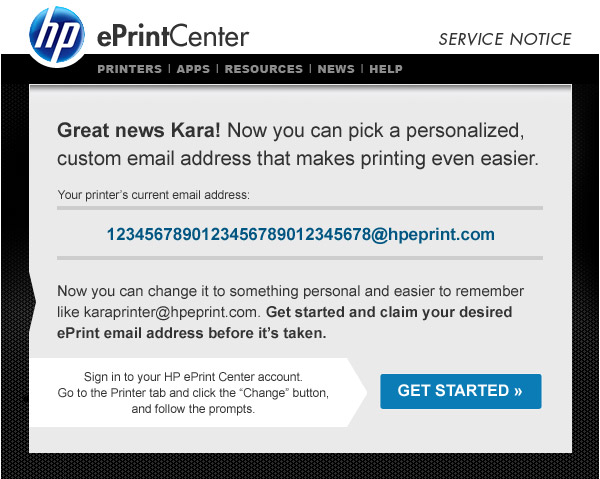Select NEWS in the navigation bar
The image size is (600, 479).
[336, 69]
